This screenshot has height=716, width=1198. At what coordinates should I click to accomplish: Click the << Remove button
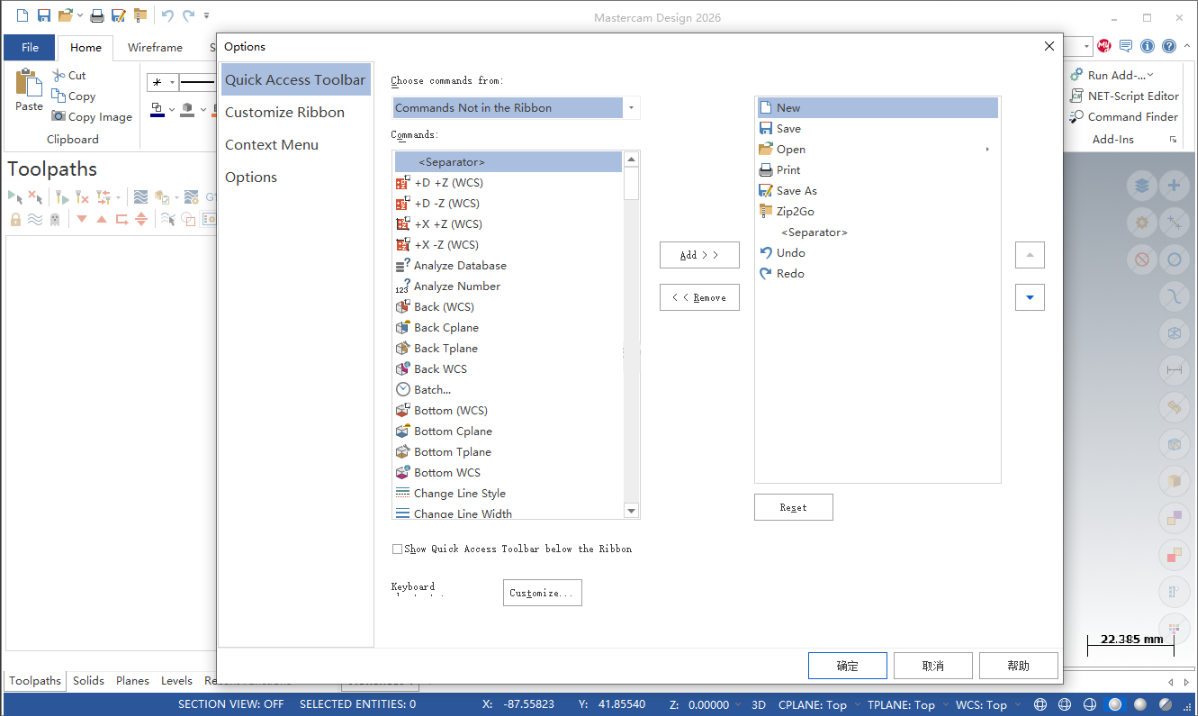point(699,297)
